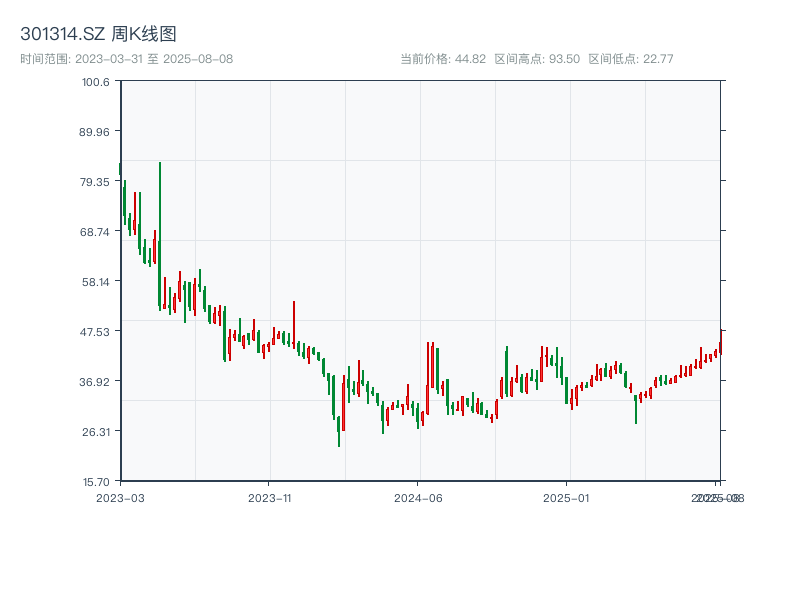
Task: Pick the 68.74 y-axis label
Action: tap(95, 232)
